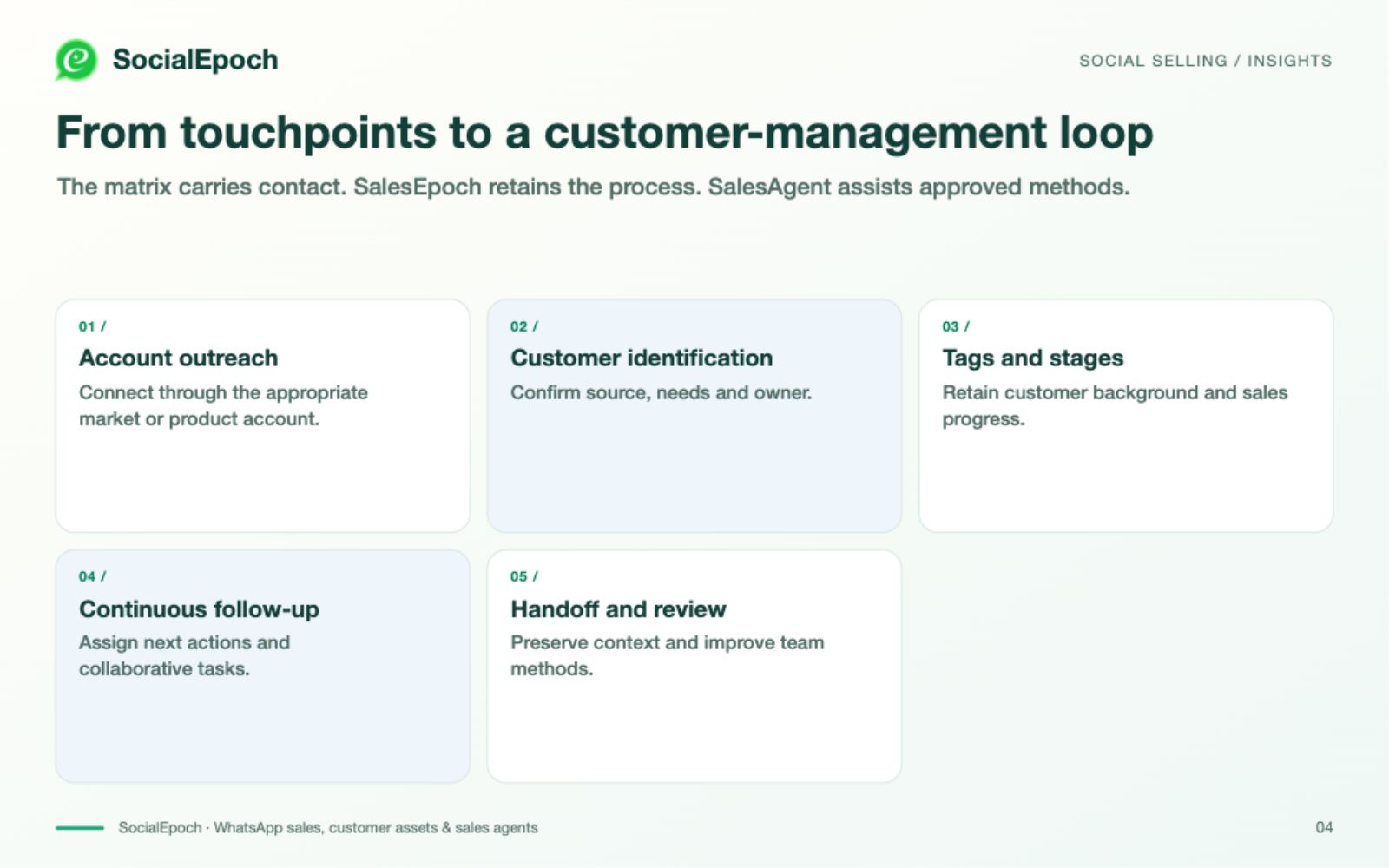Select the '01 /' step number
Viewport: 1389px width, 868px height.
click(92, 326)
